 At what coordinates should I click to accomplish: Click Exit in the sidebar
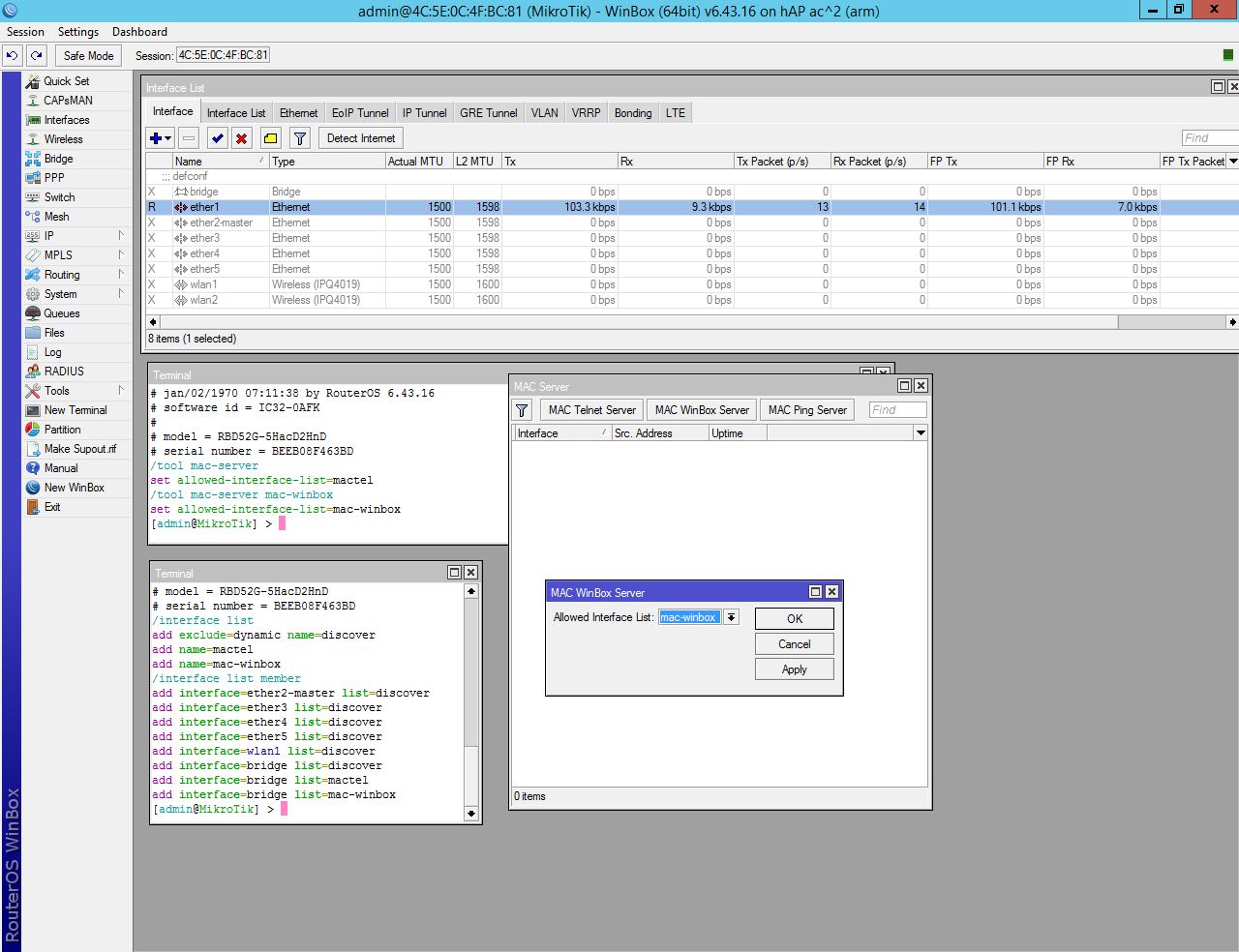[52, 507]
